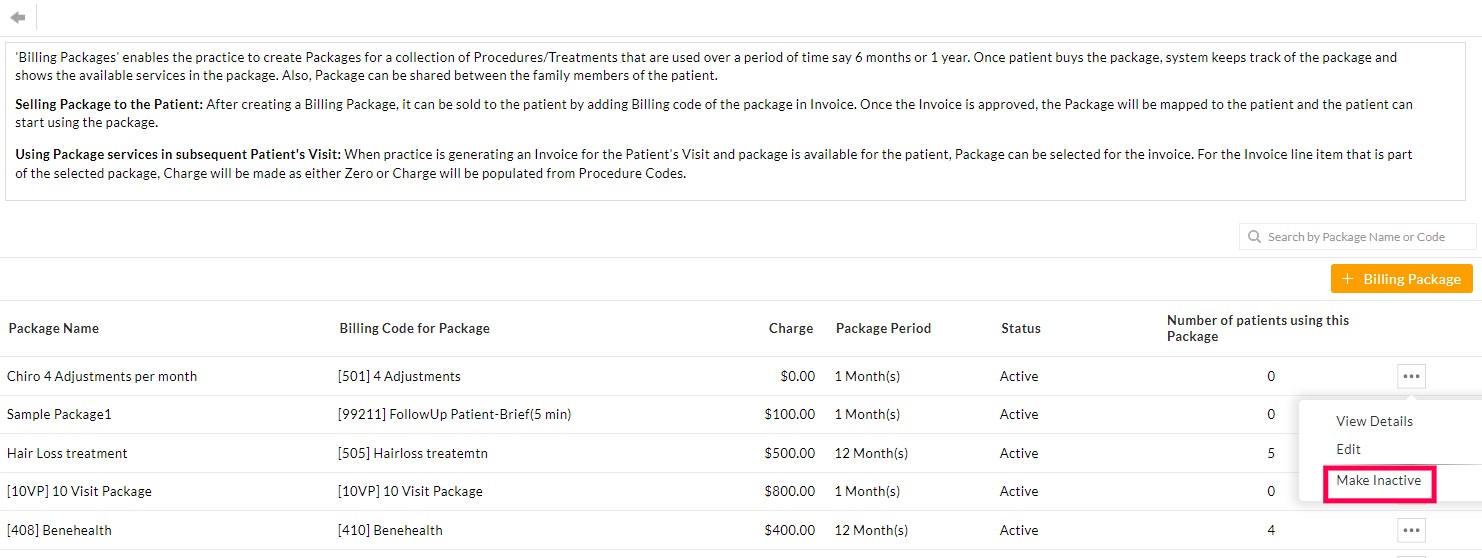Image resolution: width=1482 pixels, height=558 pixels.
Task: Open three-dot menu for Chiro 4 Adjustments
Action: point(1411,376)
